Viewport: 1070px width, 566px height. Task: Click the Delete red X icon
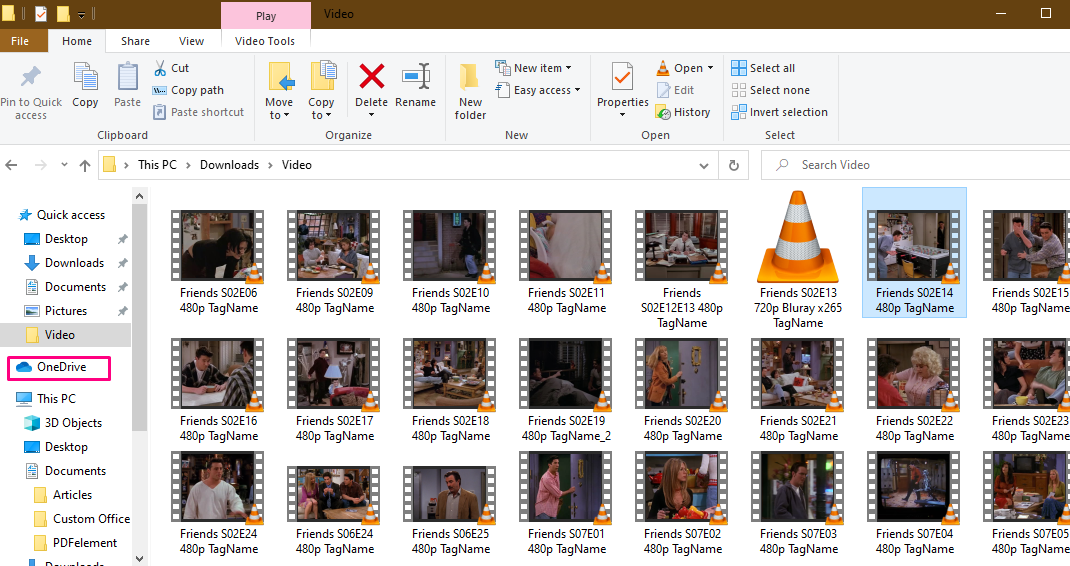pyautogui.click(x=371, y=77)
